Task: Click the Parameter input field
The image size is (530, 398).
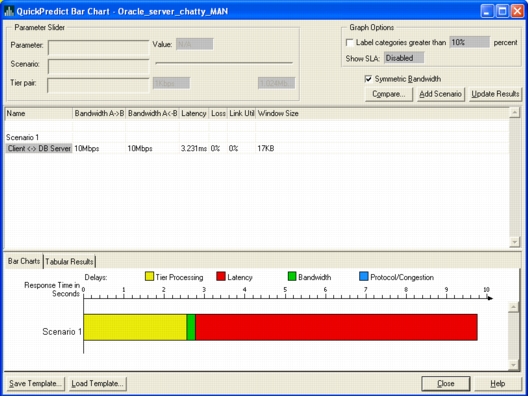Action: [x=98, y=48]
